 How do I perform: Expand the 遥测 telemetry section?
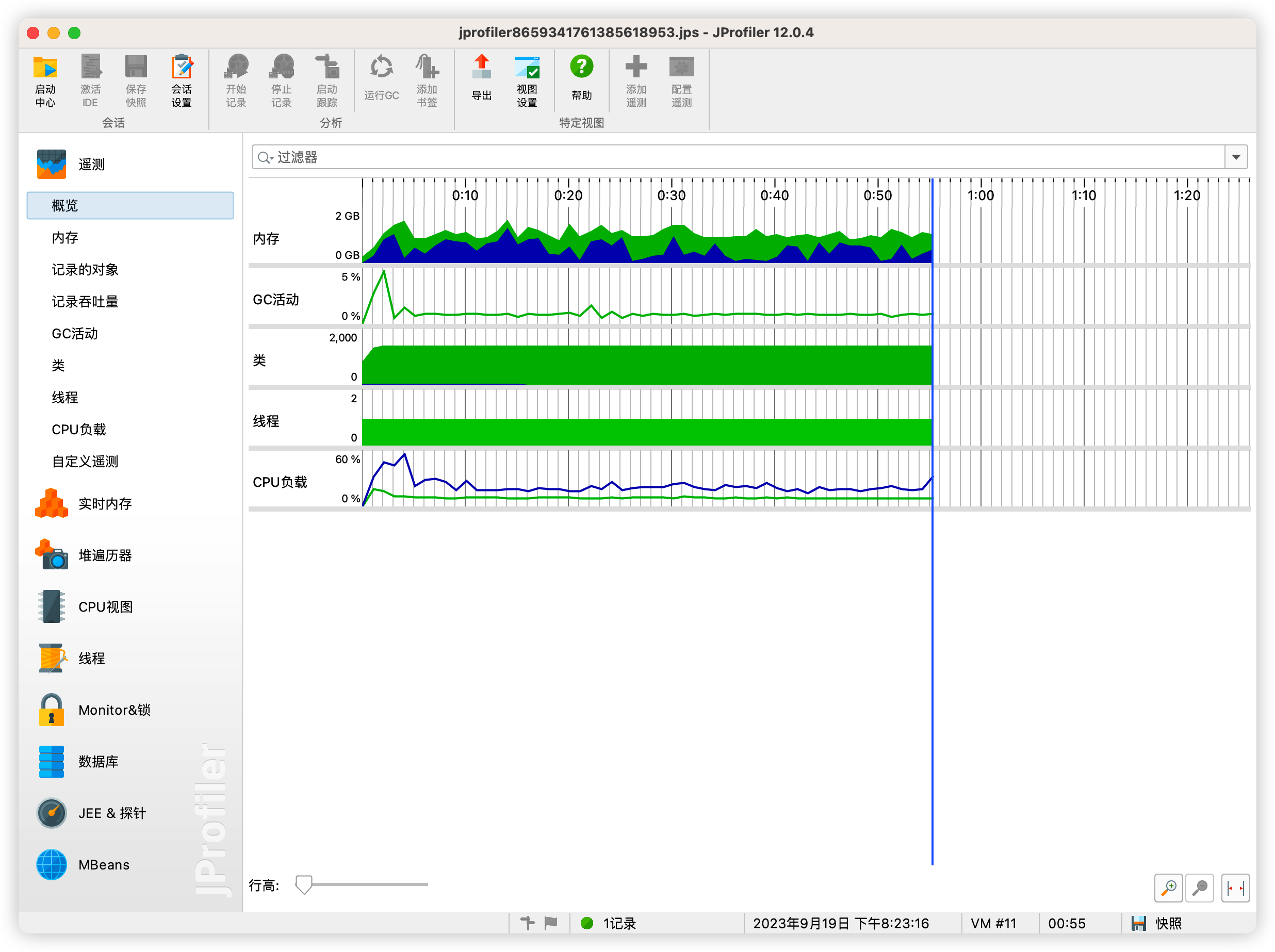click(91, 165)
